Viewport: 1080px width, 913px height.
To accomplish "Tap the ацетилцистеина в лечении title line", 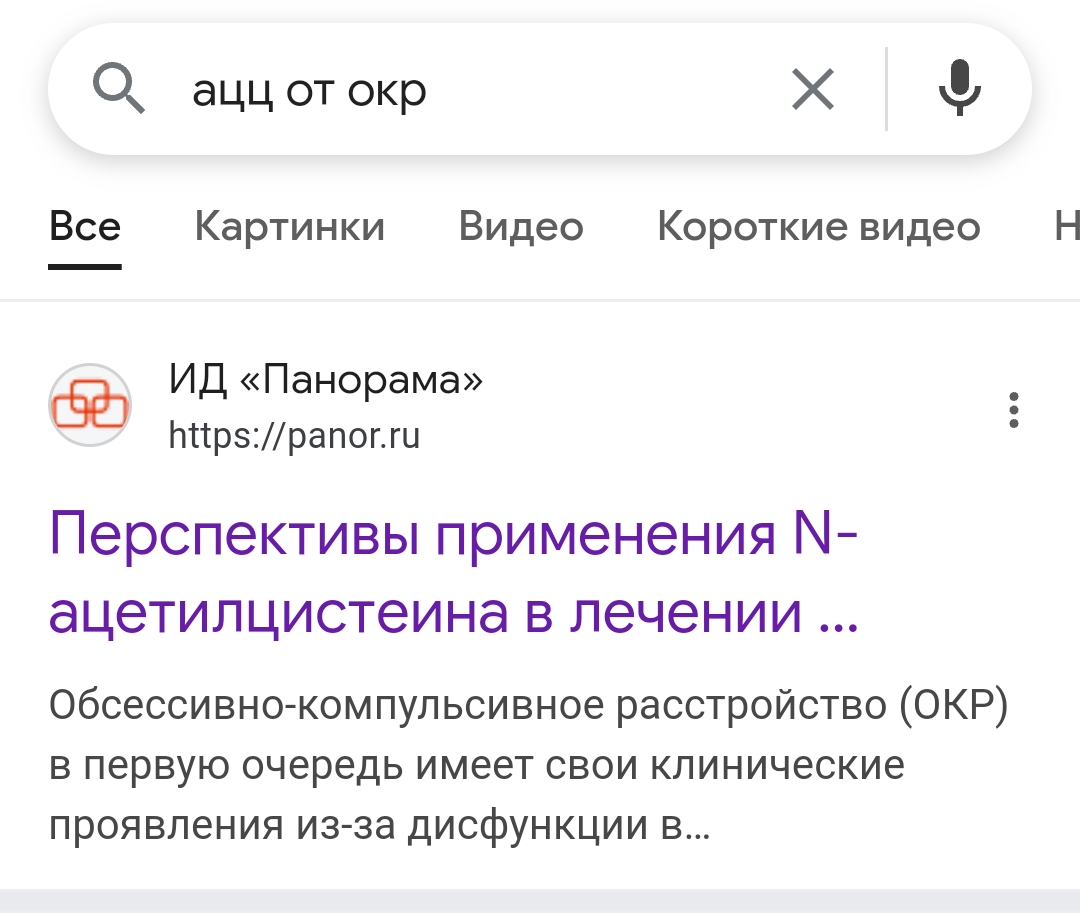I will pos(425,613).
